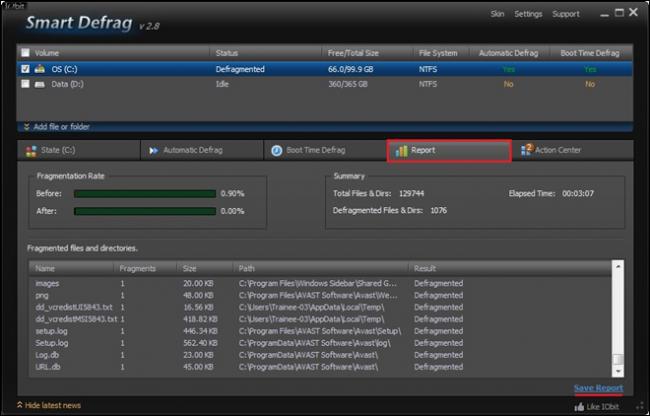Click the Like IObit thumbs-up icon

[579, 407]
